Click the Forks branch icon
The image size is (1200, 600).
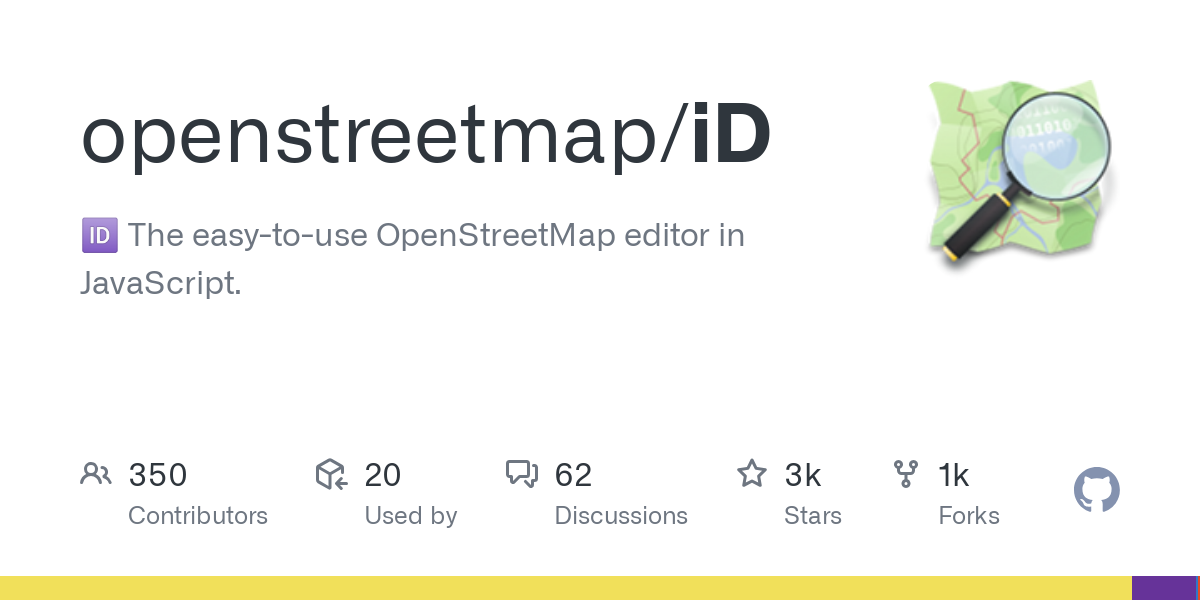tap(906, 474)
